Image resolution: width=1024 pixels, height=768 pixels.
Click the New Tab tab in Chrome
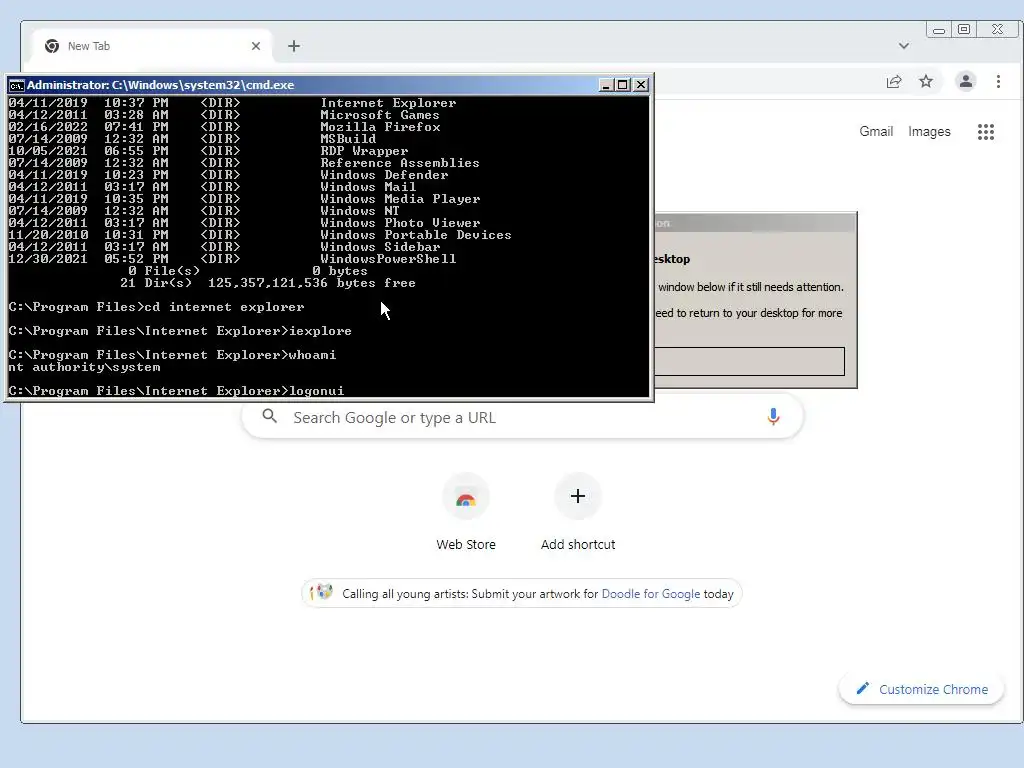pos(152,46)
